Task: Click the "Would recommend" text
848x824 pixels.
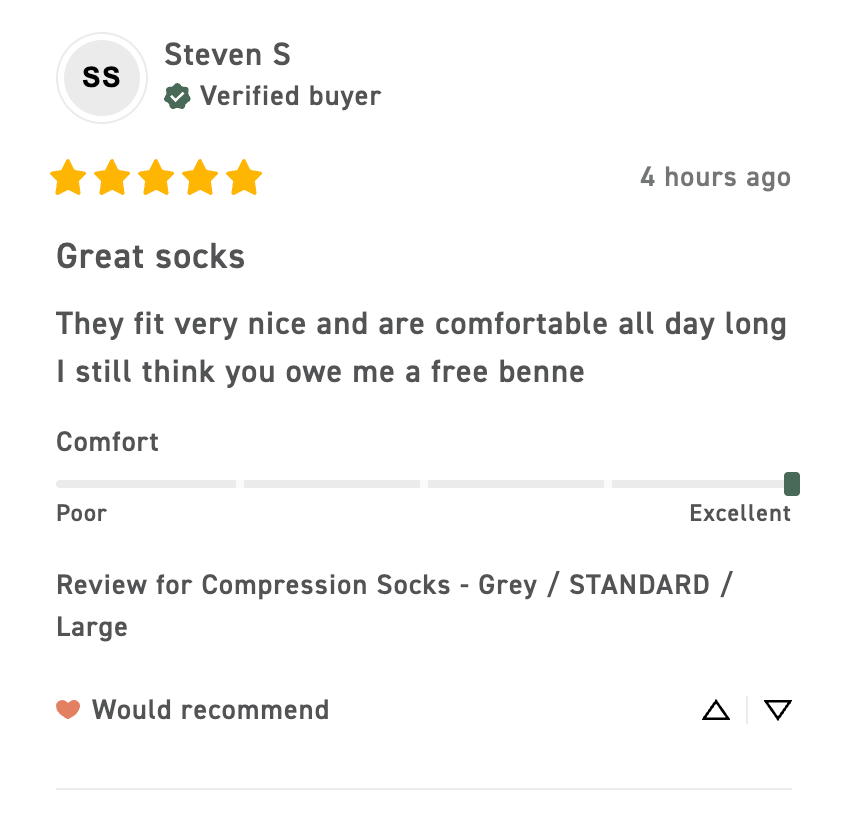Action: [211, 710]
